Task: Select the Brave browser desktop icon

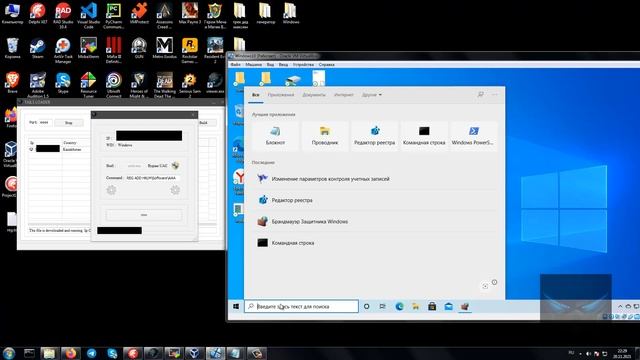Action: (12, 83)
